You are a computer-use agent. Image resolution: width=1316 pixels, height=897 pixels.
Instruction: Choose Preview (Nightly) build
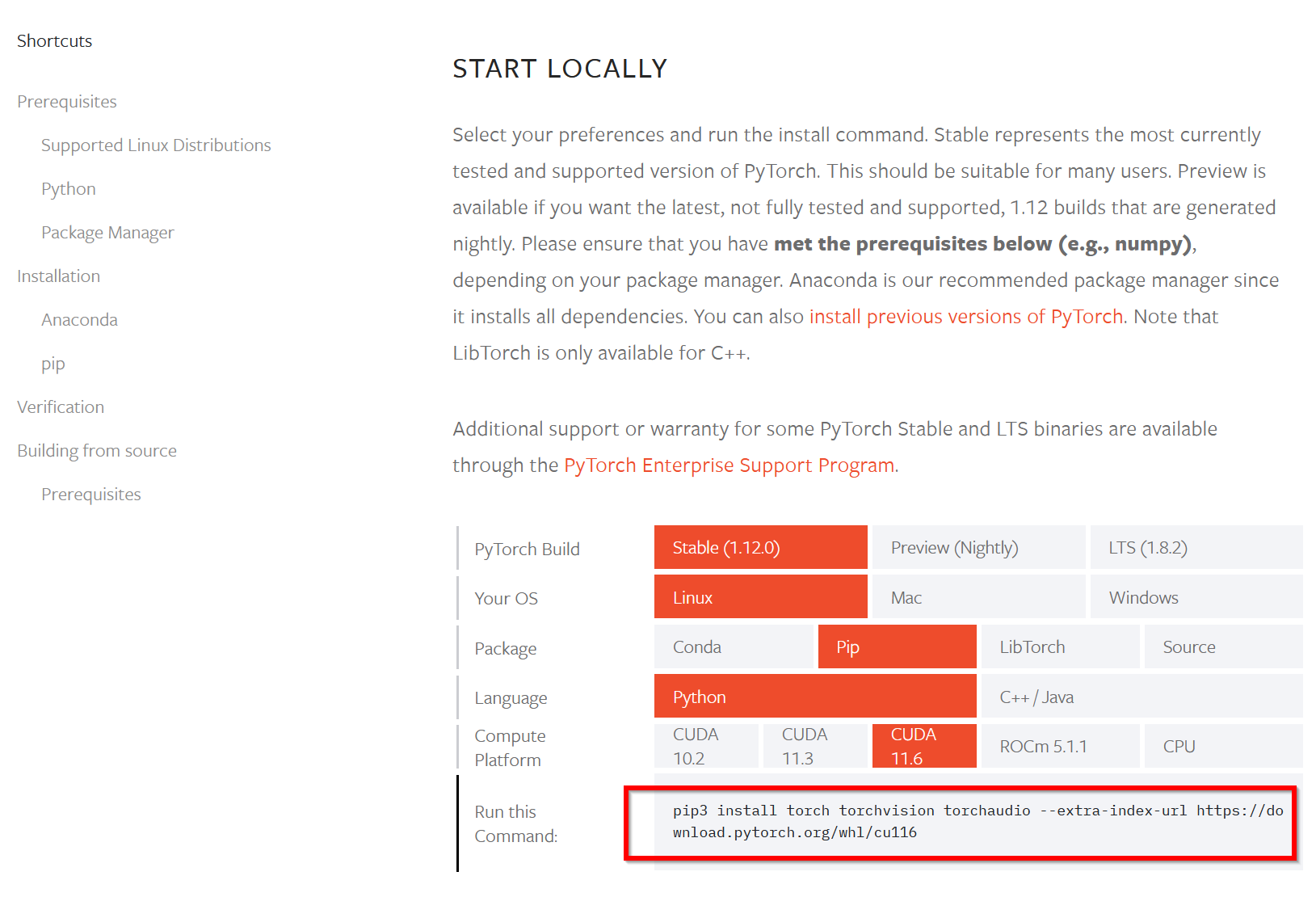978,548
